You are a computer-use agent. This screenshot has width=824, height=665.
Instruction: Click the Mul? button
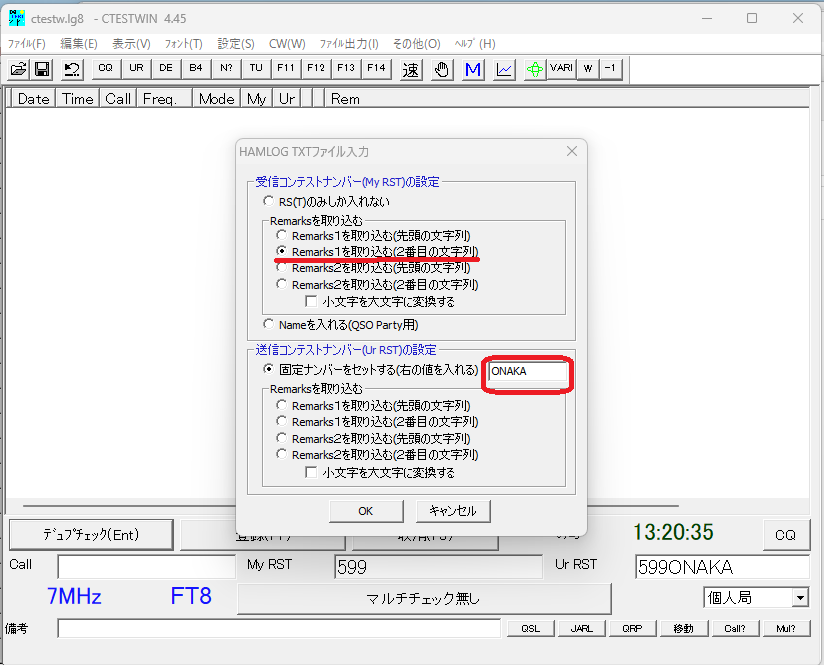[x=786, y=628]
